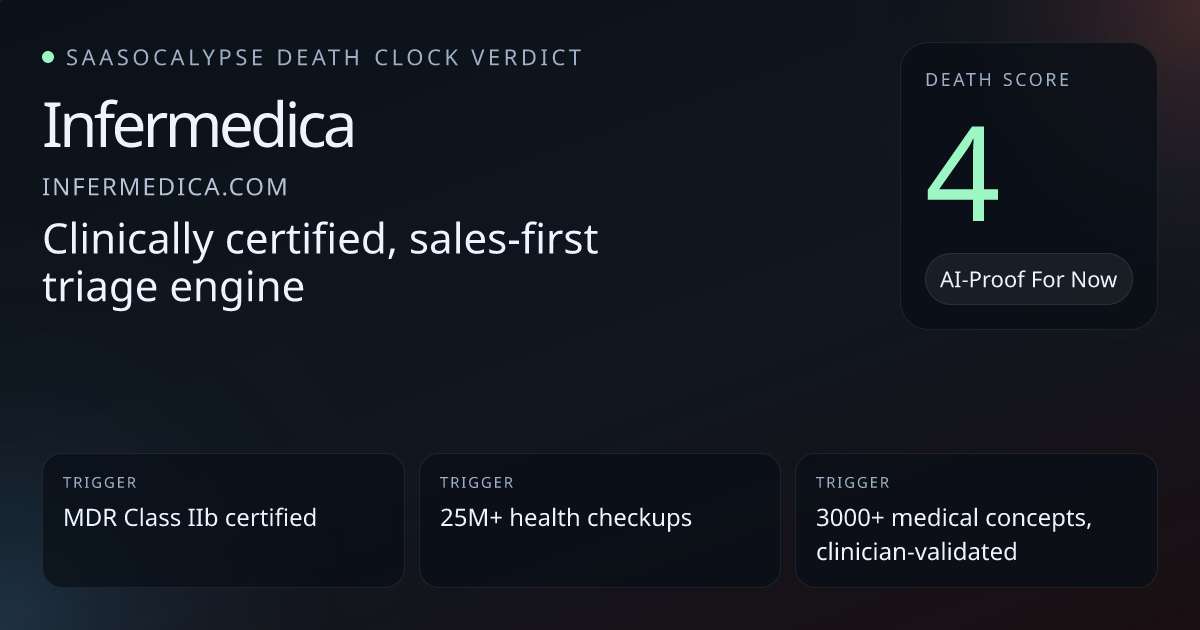The image size is (1200, 630).
Task: Click the DEATH SCORE label
Action: (997, 80)
